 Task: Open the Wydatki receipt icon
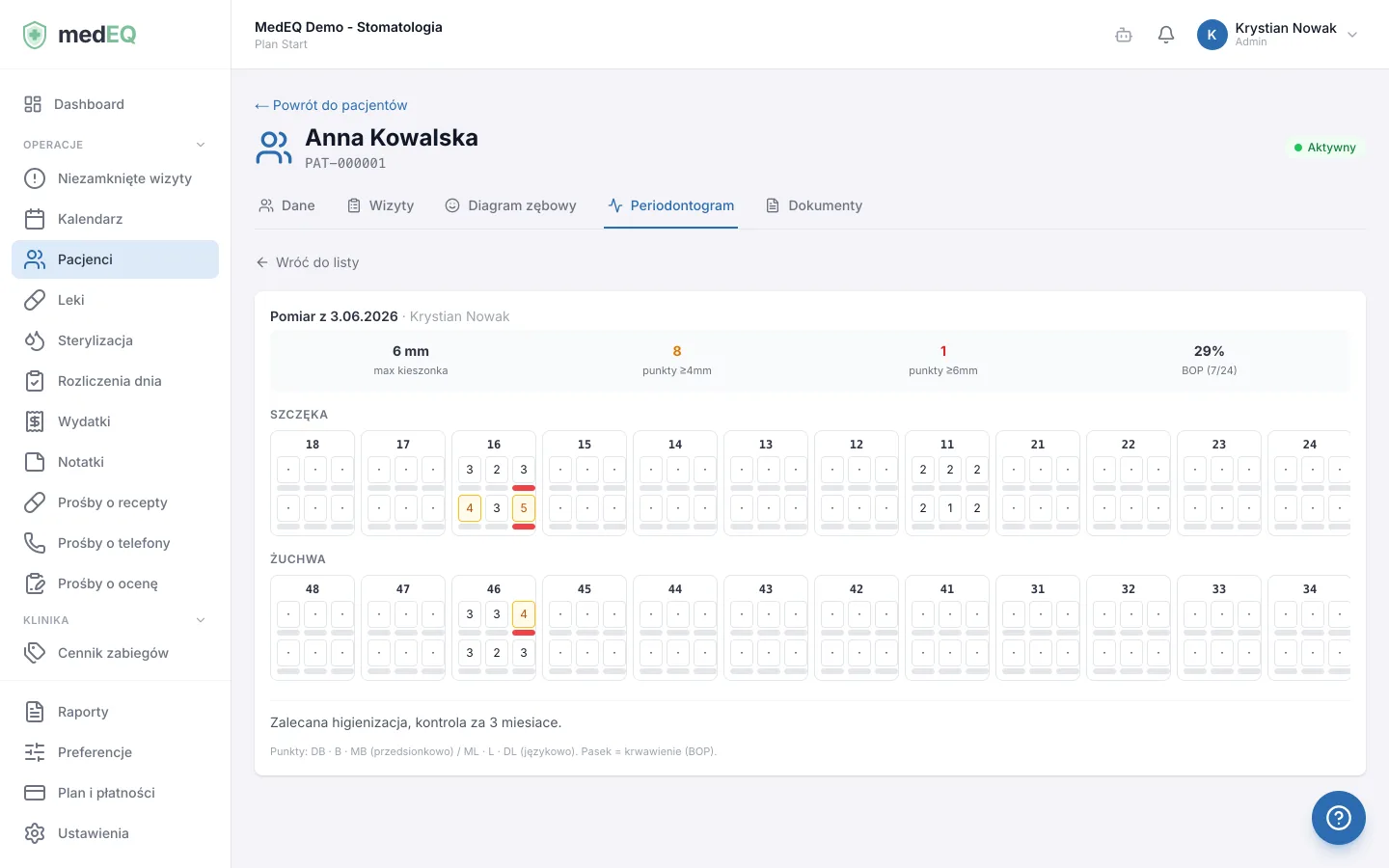(x=35, y=421)
